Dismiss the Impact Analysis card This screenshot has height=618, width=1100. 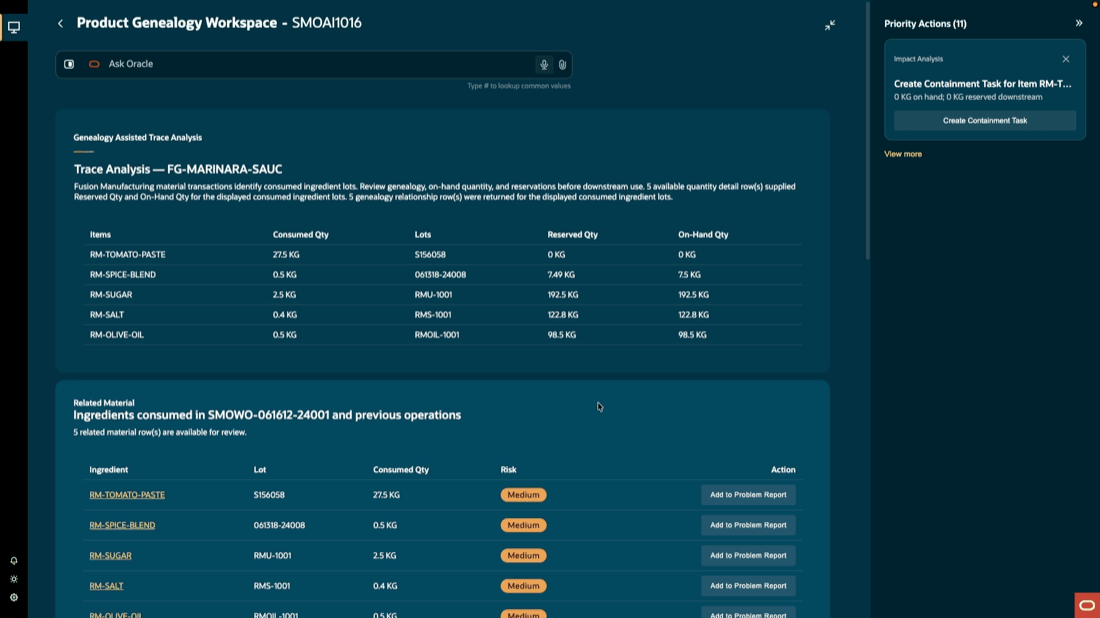click(1066, 59)
